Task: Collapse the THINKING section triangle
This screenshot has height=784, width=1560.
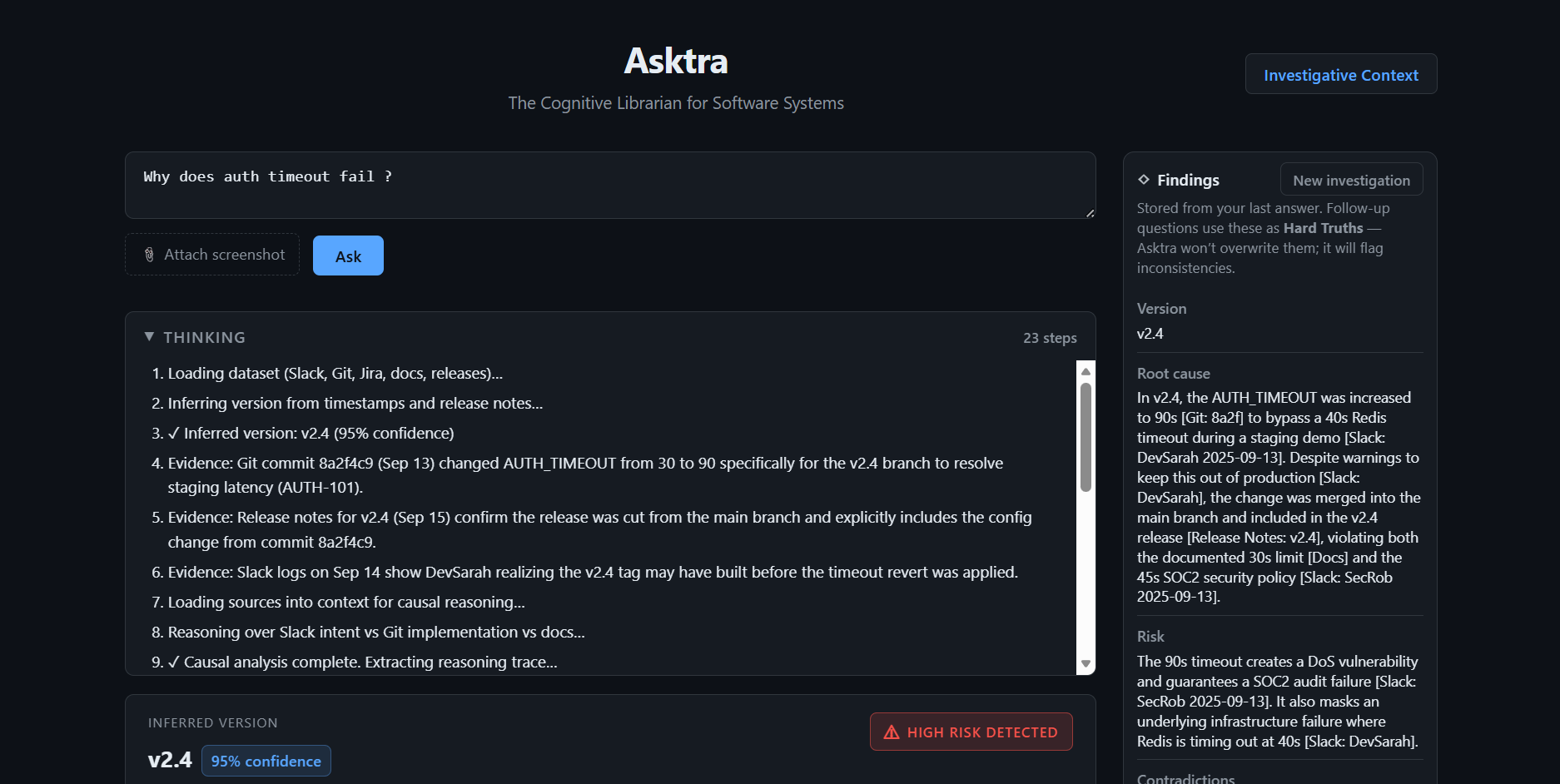Action: pos(149,337)
